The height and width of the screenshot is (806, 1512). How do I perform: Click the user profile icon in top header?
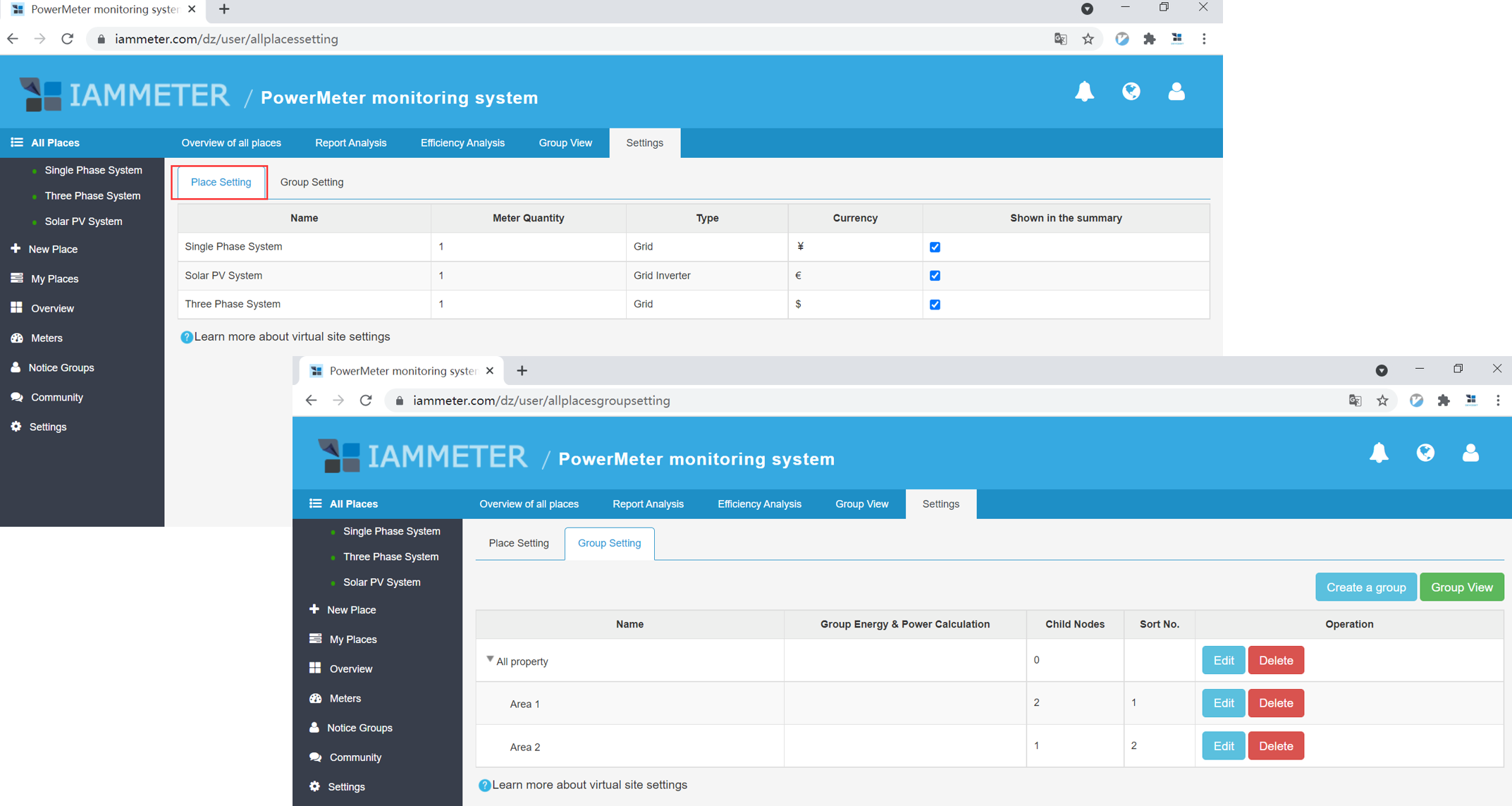(1176, 92)
